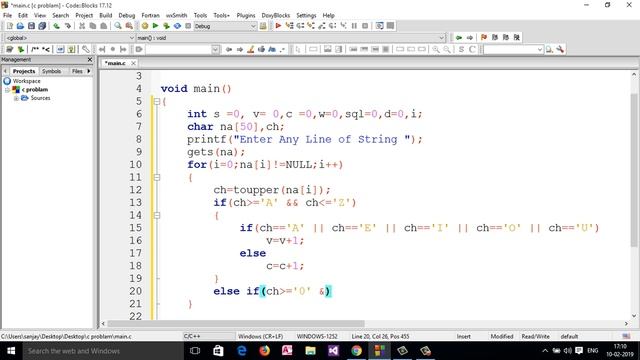Save the current file
The height and width of the screenshot is (360, 640).
pyautogui.click(x=31, y=26)
